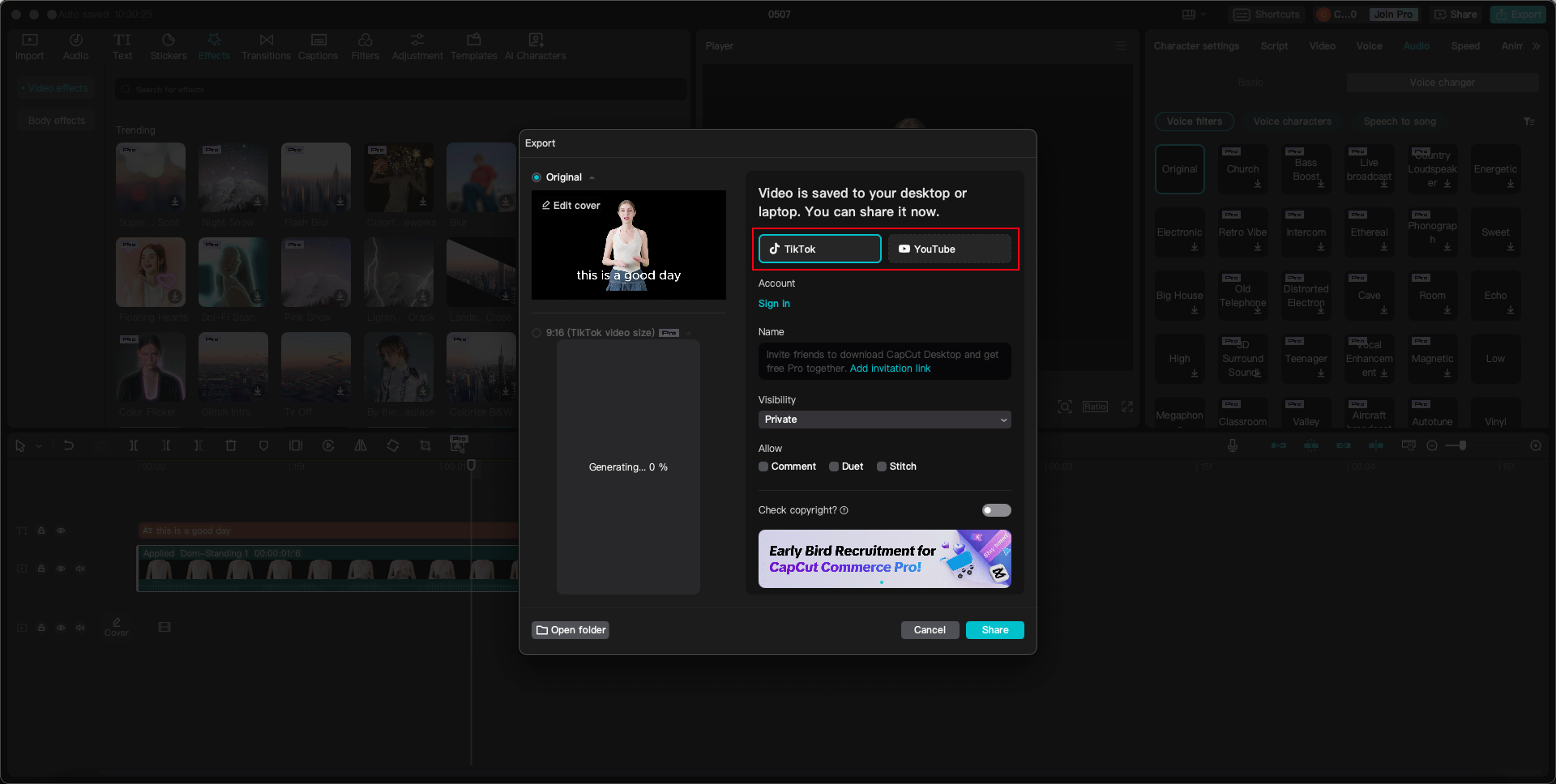
Task: Click the Delete left trim icon
Action: click(166, 445)
